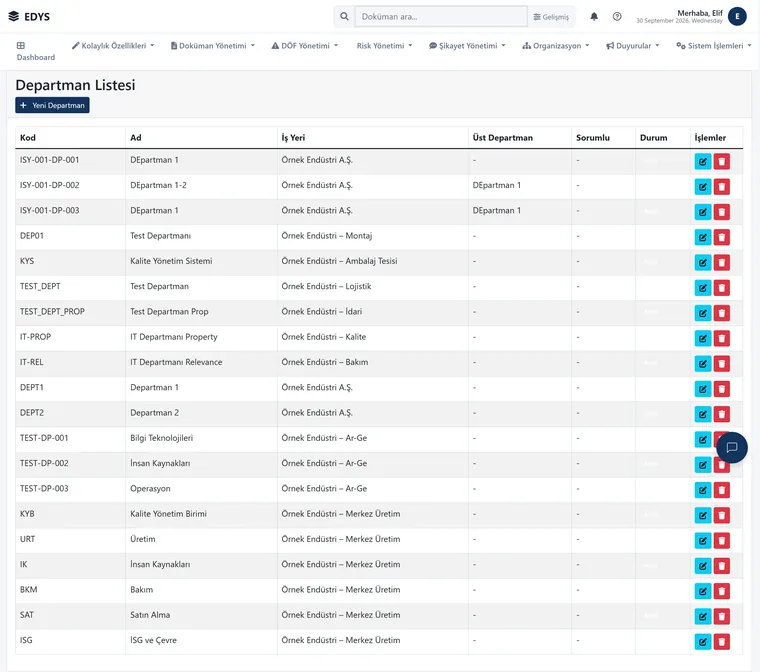
Task: Click Yeni Departman button
Action: tap(52, 105)
